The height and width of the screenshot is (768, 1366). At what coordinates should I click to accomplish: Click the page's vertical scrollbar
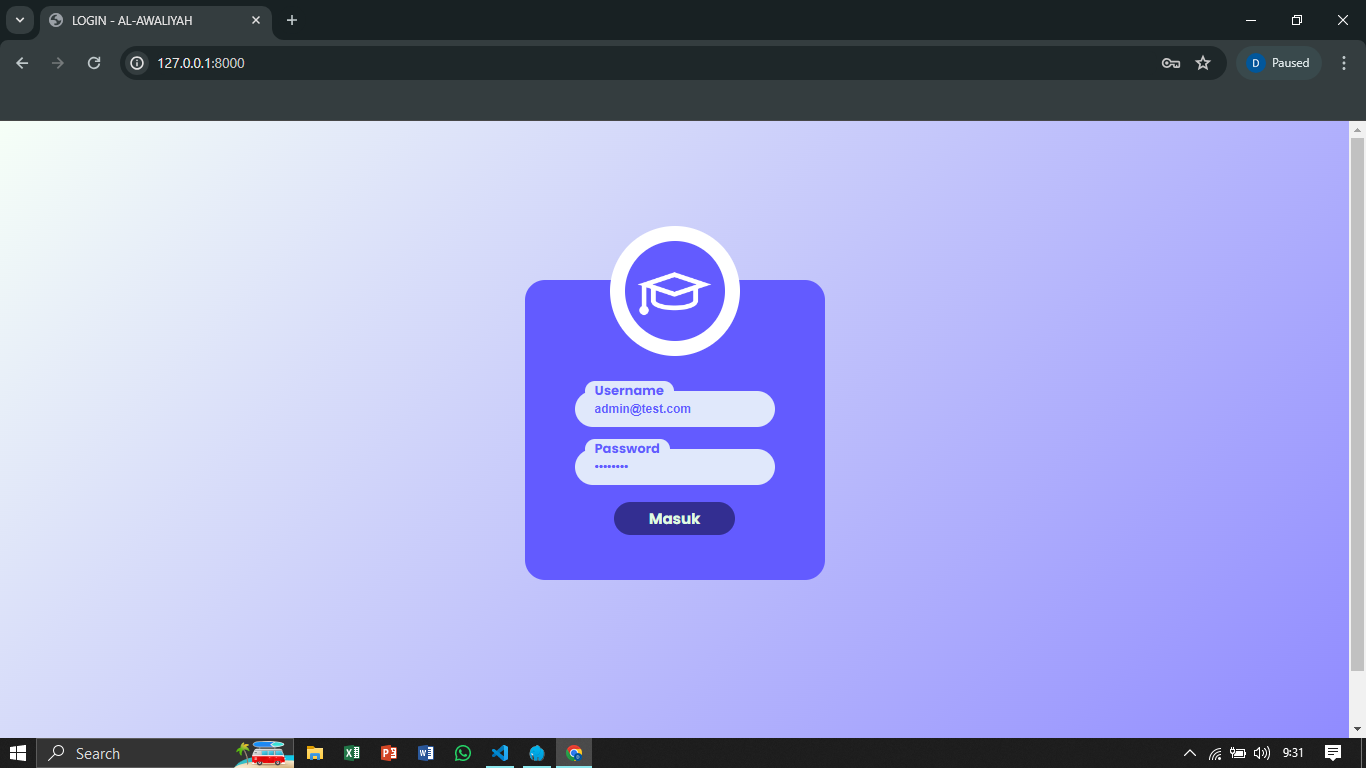tap(1357, 400)
